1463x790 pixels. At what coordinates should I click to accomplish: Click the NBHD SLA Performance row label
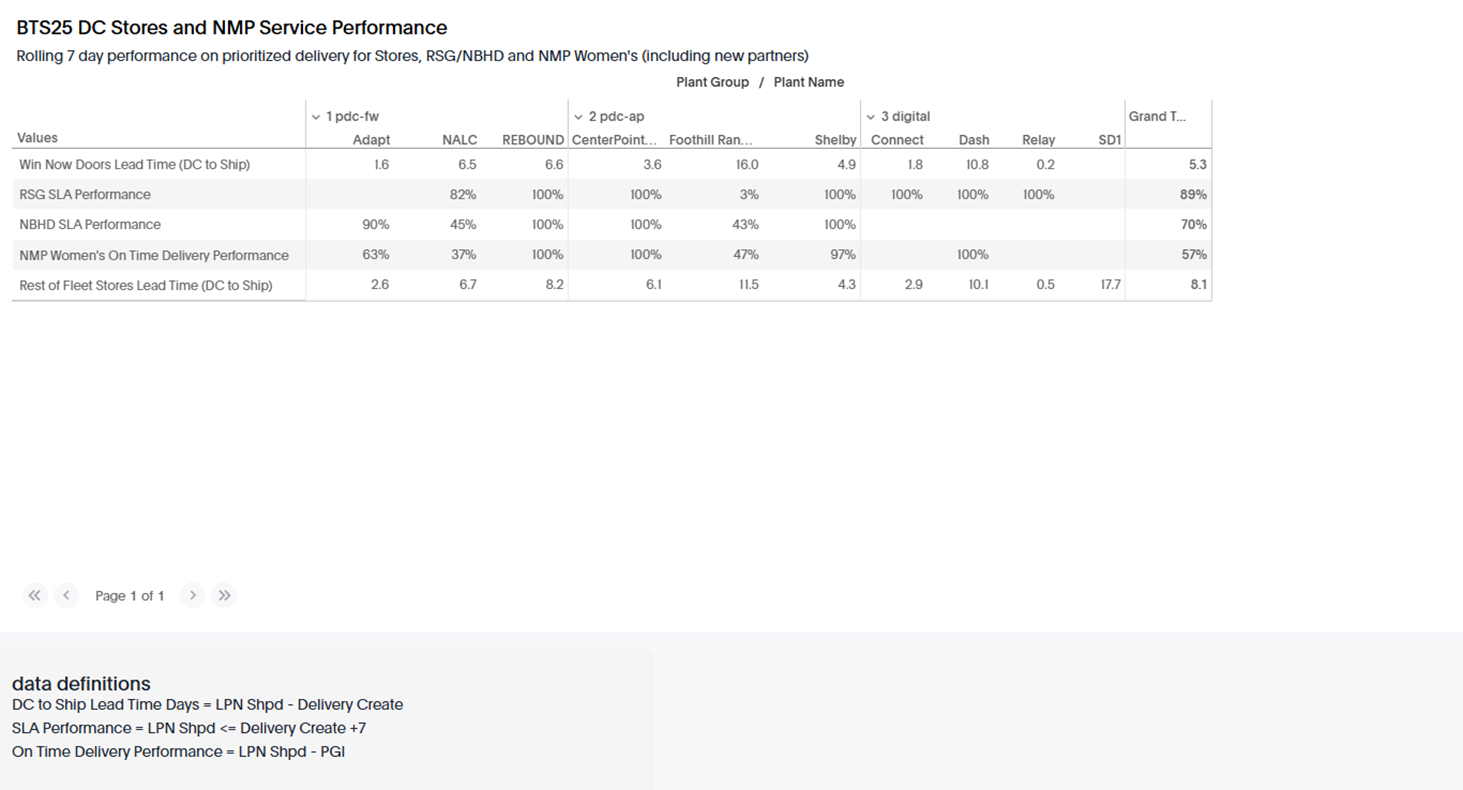click(x=90, y=224)
